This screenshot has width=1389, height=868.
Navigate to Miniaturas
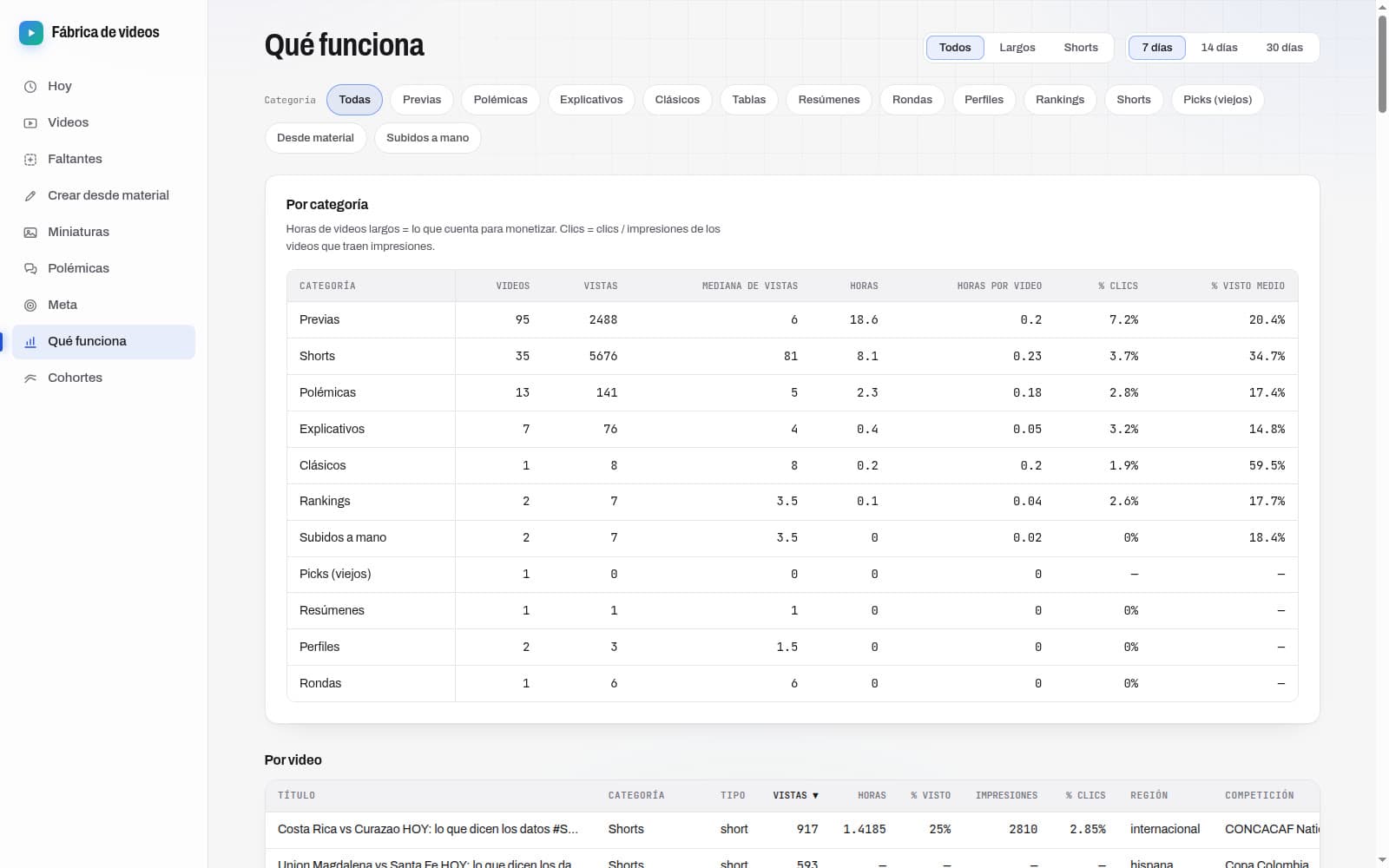103,232
